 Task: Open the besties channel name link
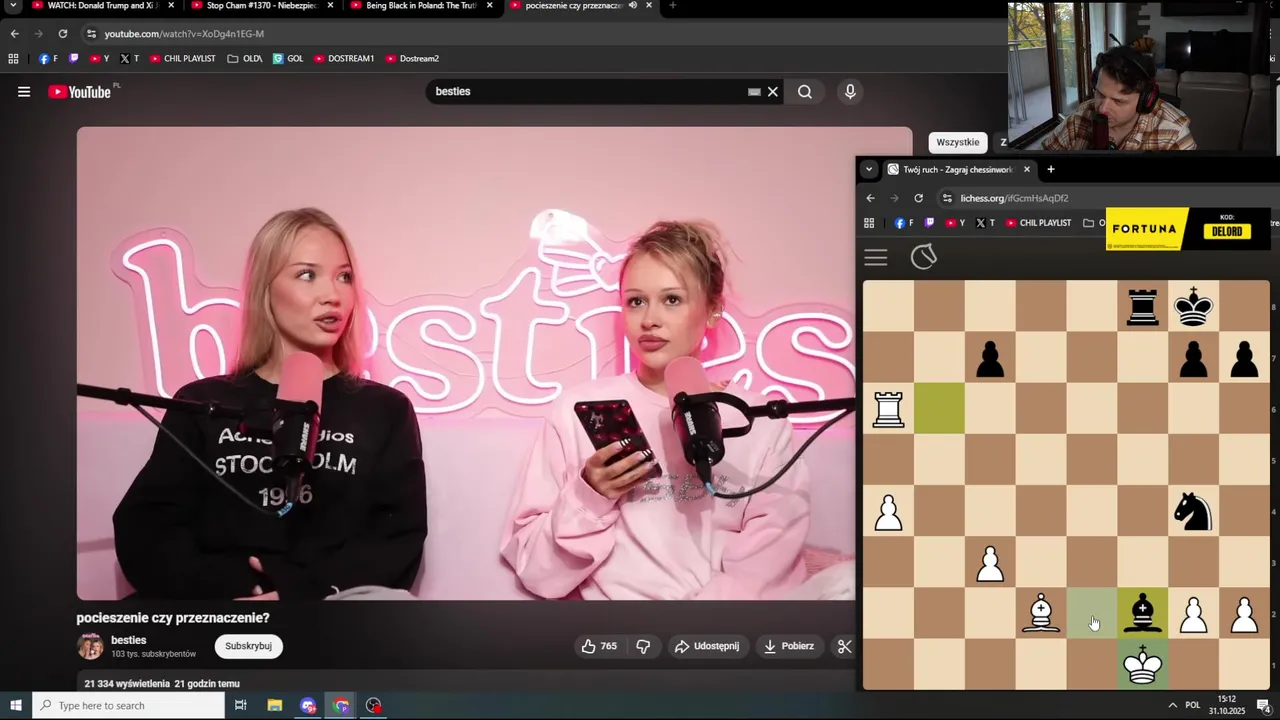coord(129,640)
